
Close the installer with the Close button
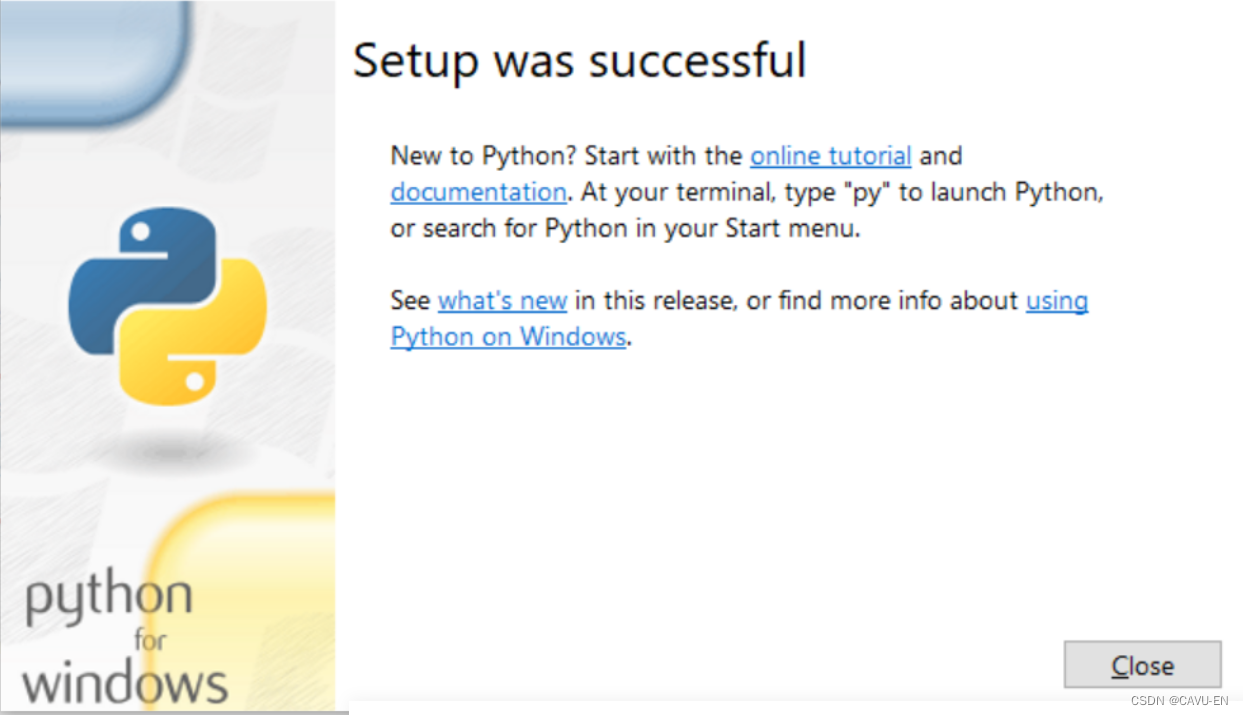tap(1143, 665)
